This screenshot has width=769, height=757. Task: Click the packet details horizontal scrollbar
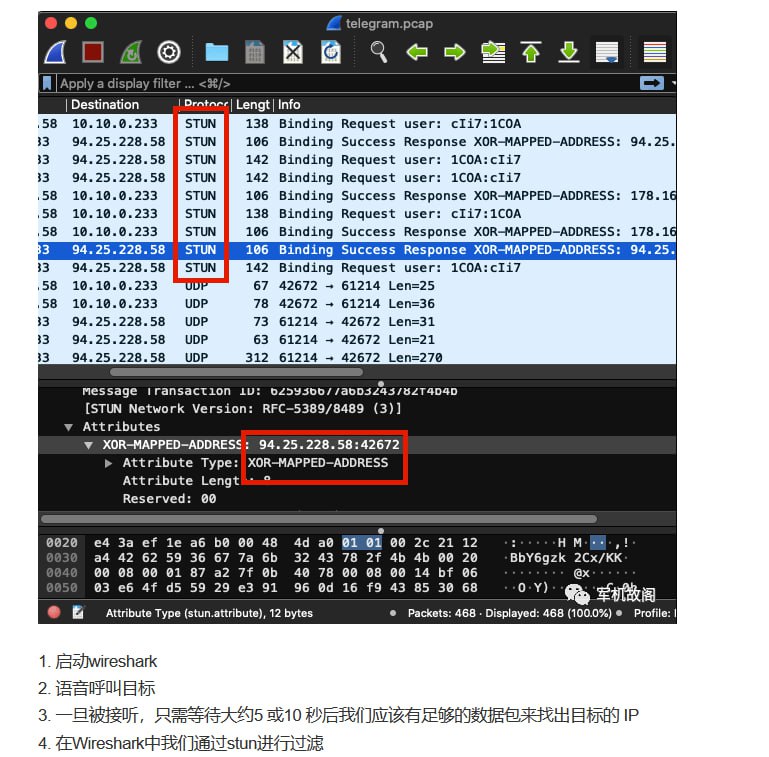319,519
